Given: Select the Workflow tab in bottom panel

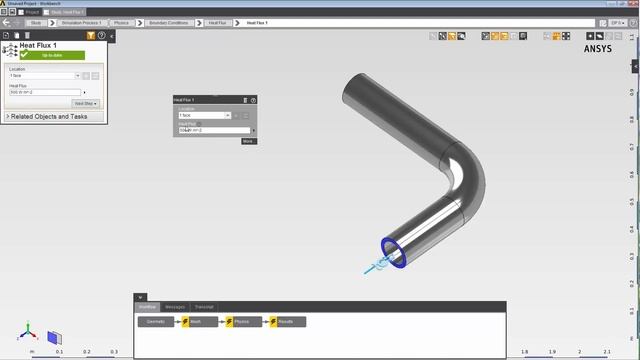Looking at the screenshot, I should click(147, 307).
